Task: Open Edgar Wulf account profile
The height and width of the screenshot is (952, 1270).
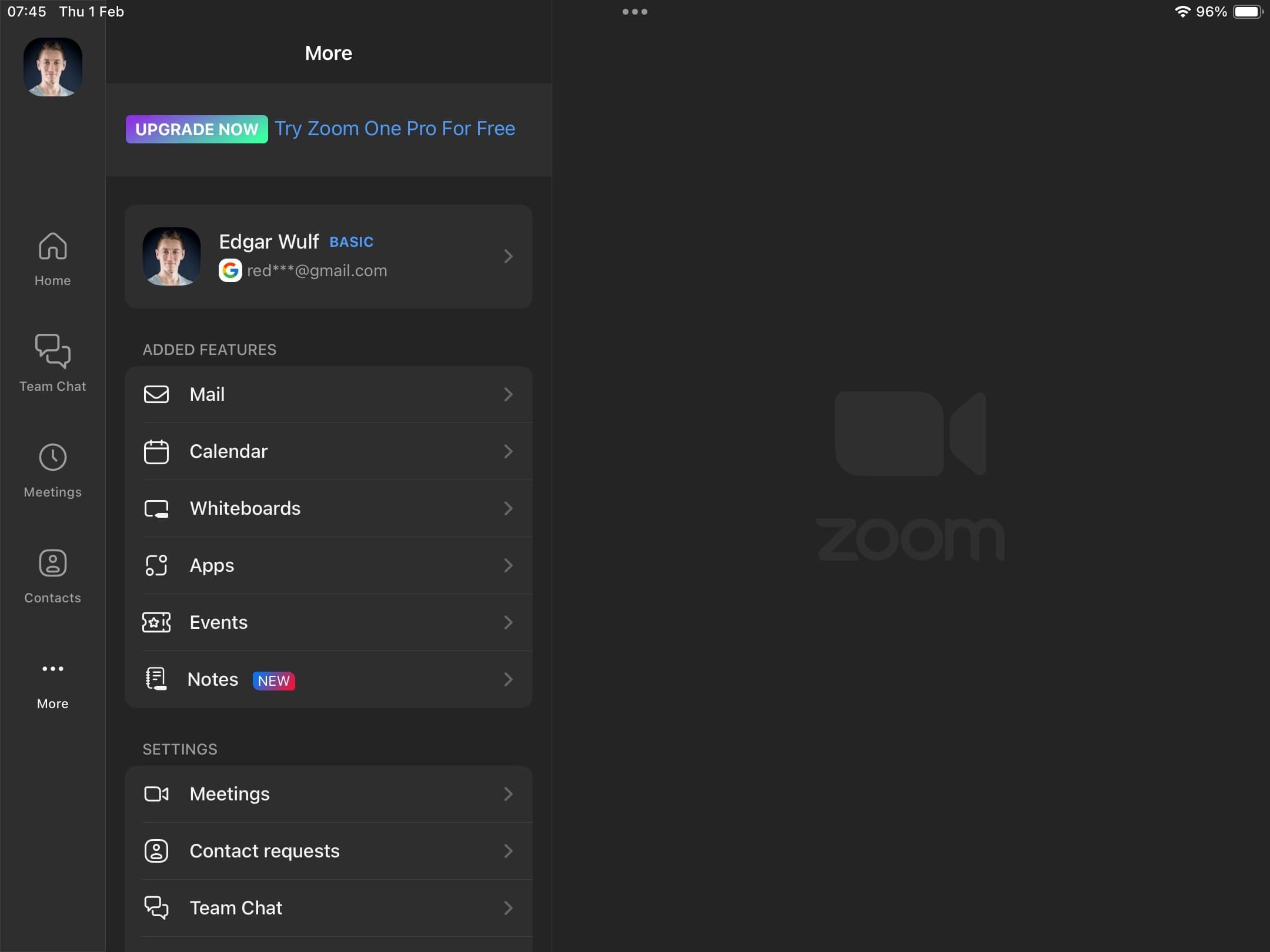Action: click(x=329, y=256)
